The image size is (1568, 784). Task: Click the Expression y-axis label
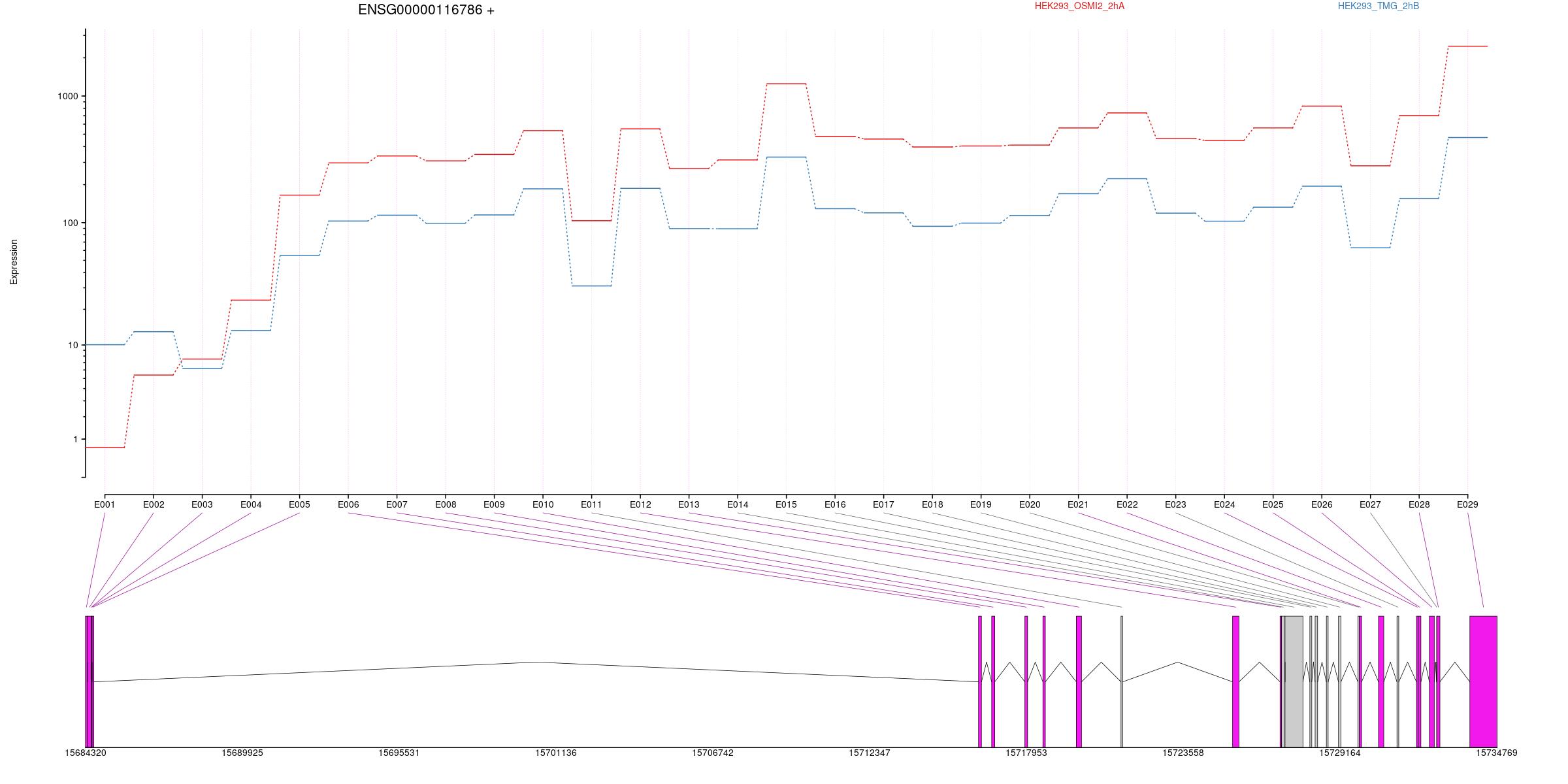click(14, 262)
